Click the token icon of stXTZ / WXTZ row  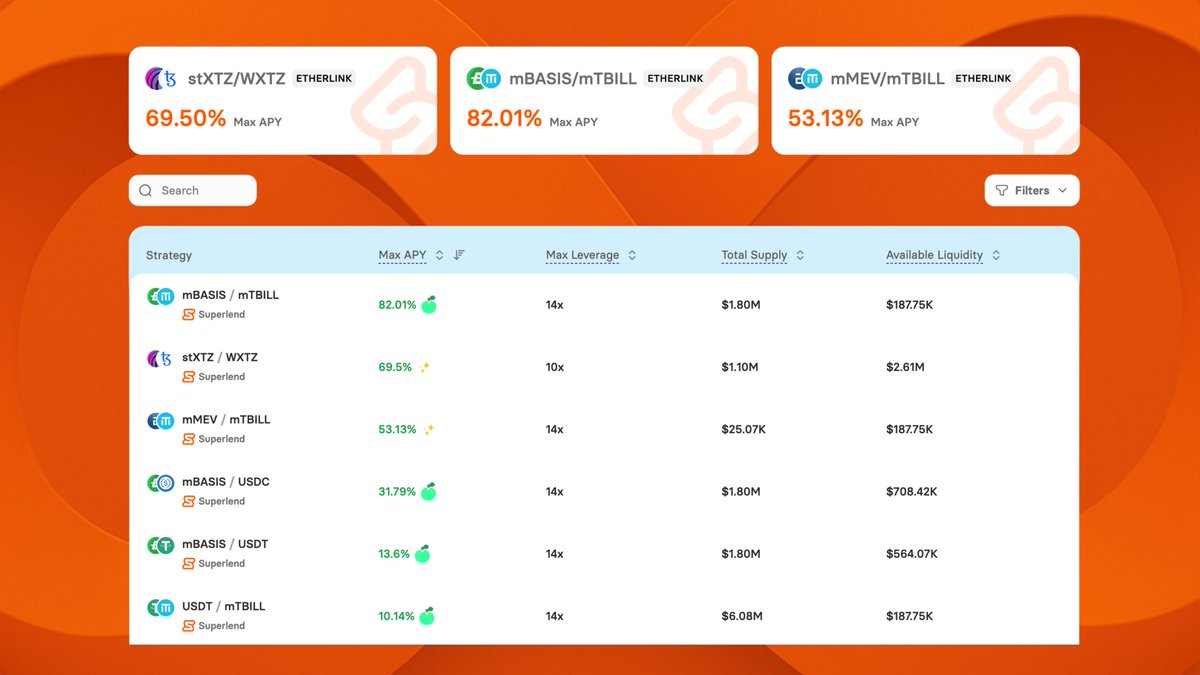coord(160,358)
